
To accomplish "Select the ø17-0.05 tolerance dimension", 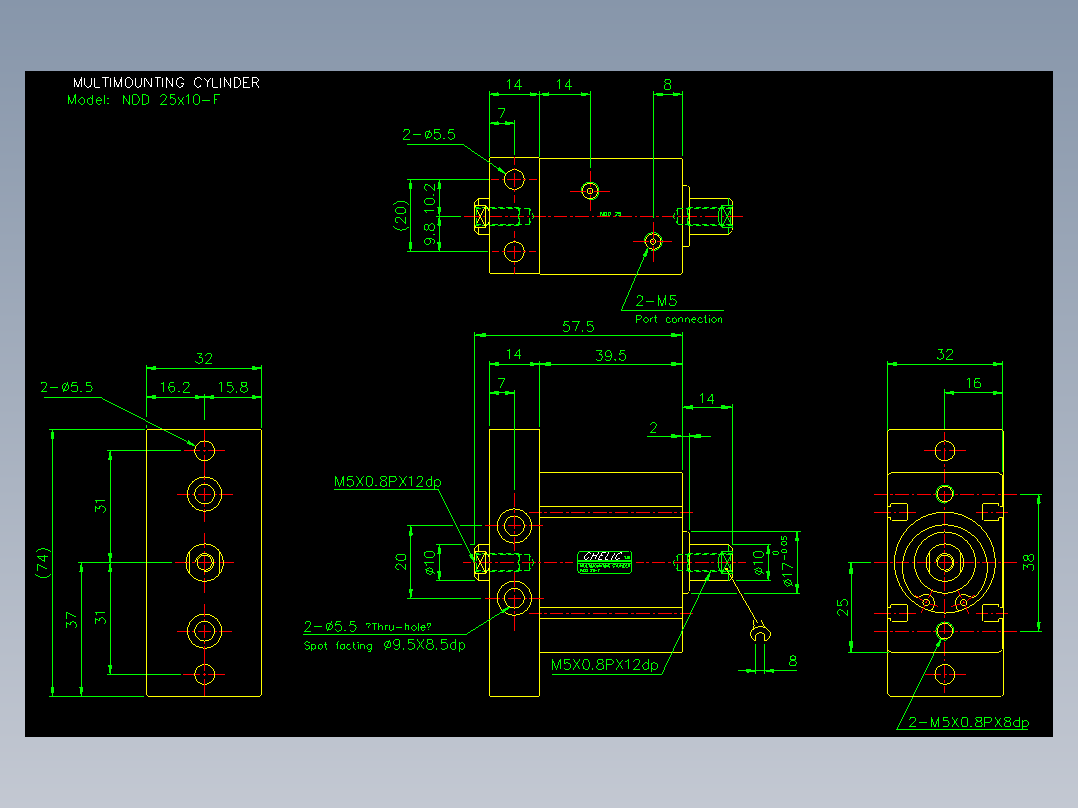I will [x=784, y=562].
